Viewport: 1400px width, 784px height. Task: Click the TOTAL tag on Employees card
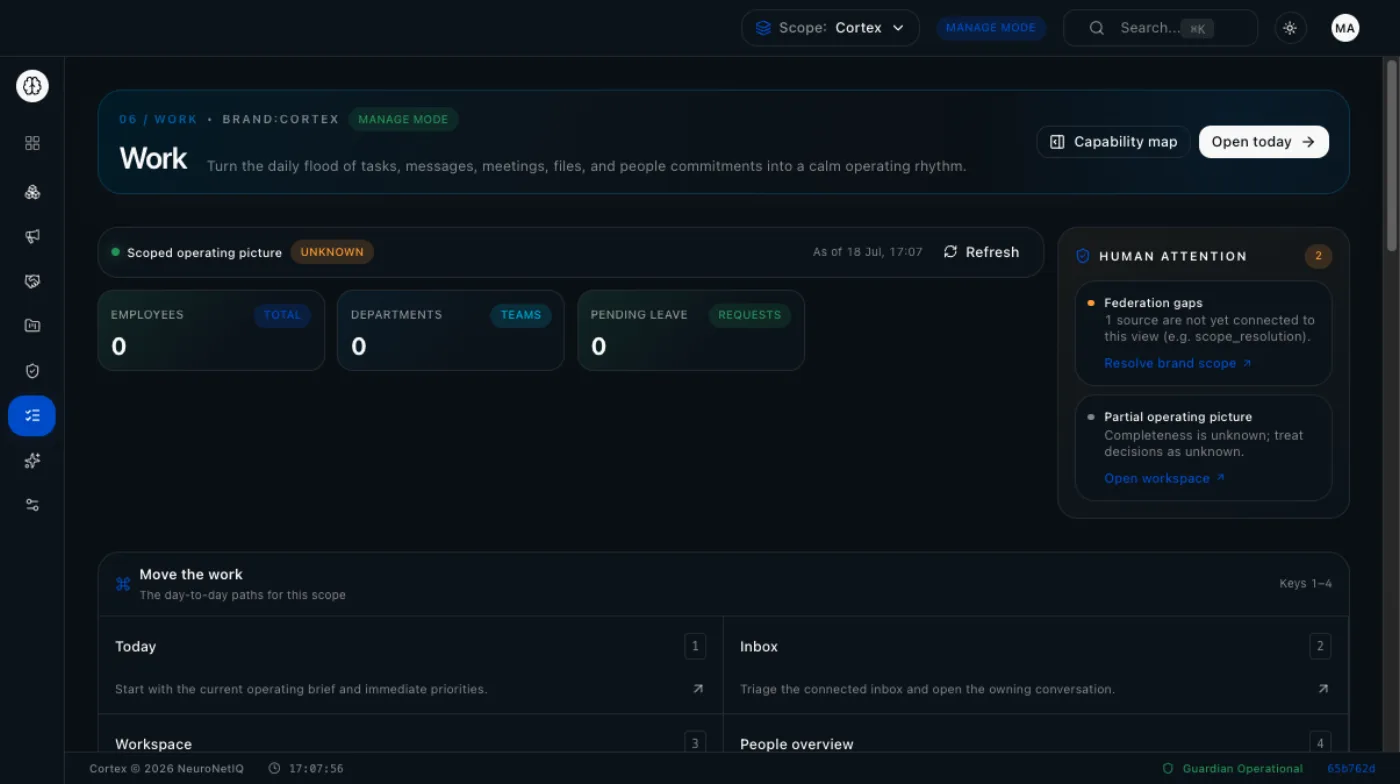pyautogui.click(x=282, y=315)
